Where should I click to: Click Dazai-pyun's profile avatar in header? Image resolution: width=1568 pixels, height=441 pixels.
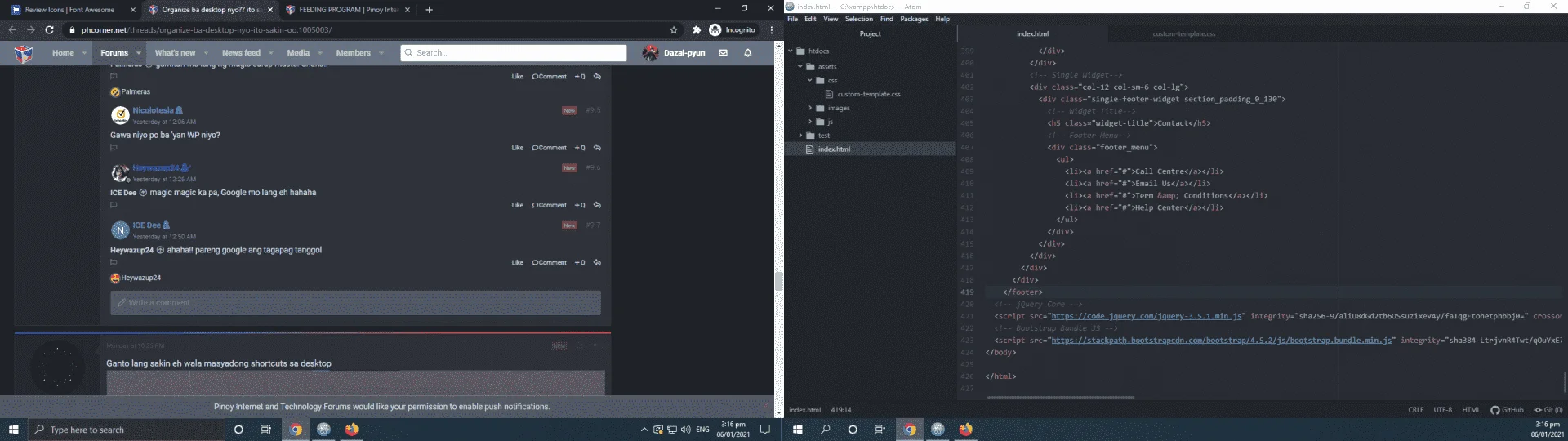coord(650,53)
